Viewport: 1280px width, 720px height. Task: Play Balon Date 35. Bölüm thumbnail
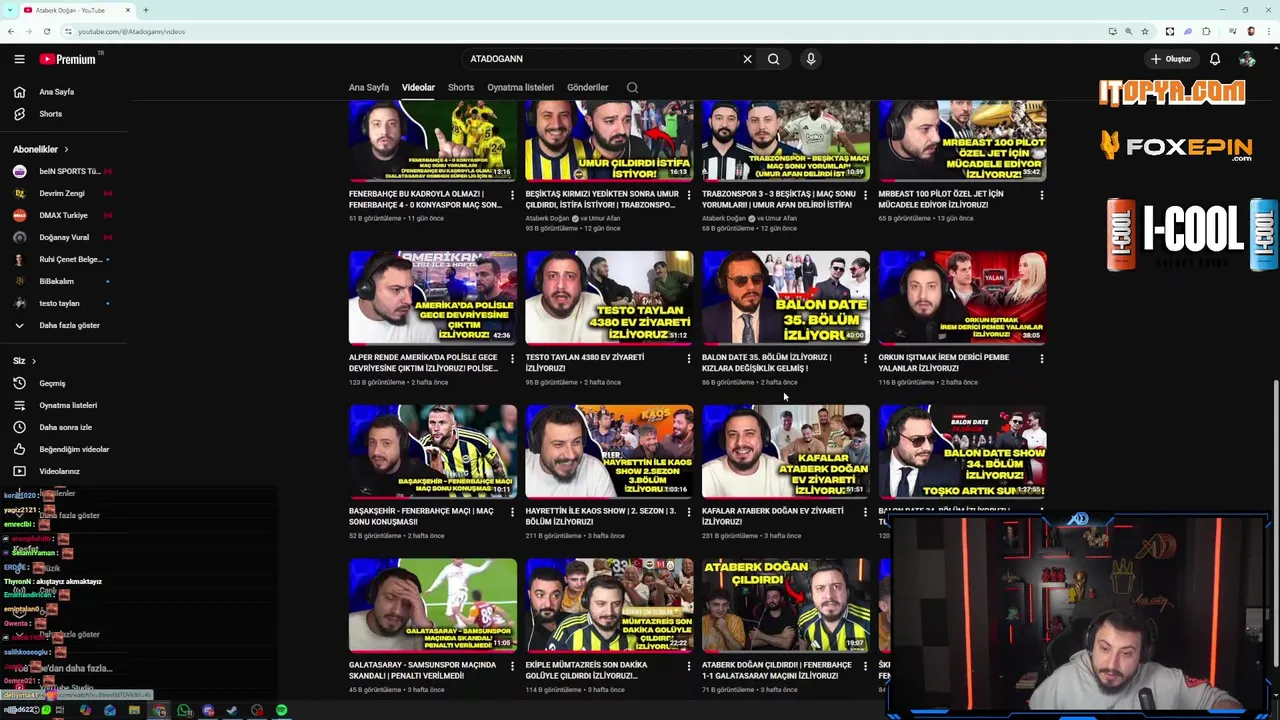click(x=785, y=298)
